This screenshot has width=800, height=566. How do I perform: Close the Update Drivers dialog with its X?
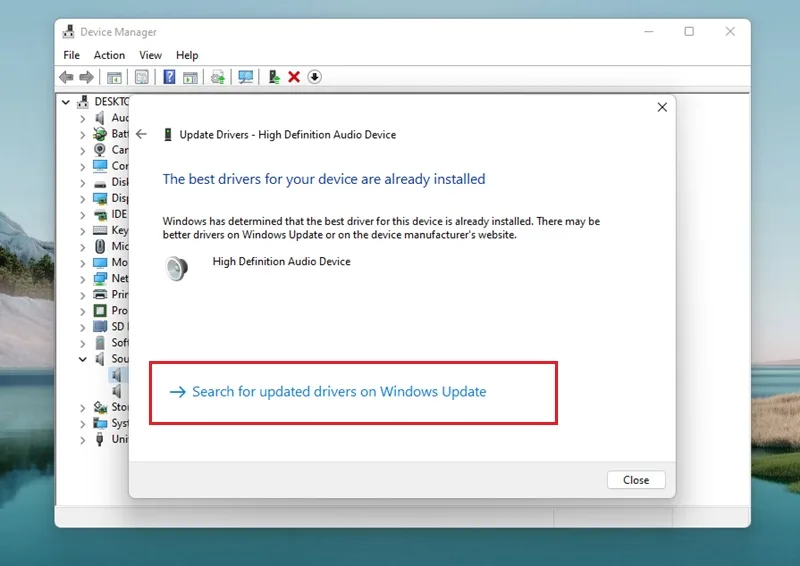[662, 107]
